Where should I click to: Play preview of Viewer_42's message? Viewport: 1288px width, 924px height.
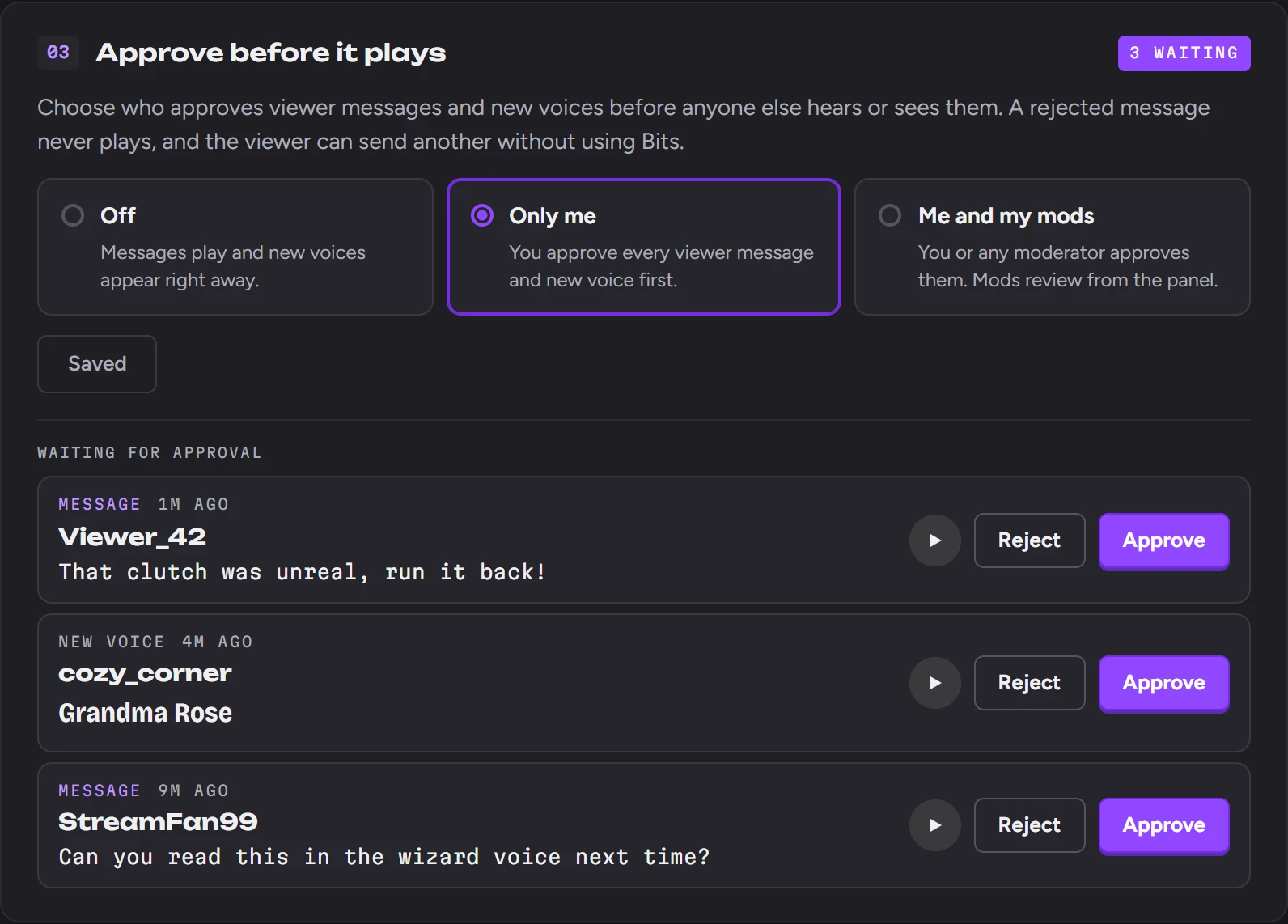click(934, 540)
